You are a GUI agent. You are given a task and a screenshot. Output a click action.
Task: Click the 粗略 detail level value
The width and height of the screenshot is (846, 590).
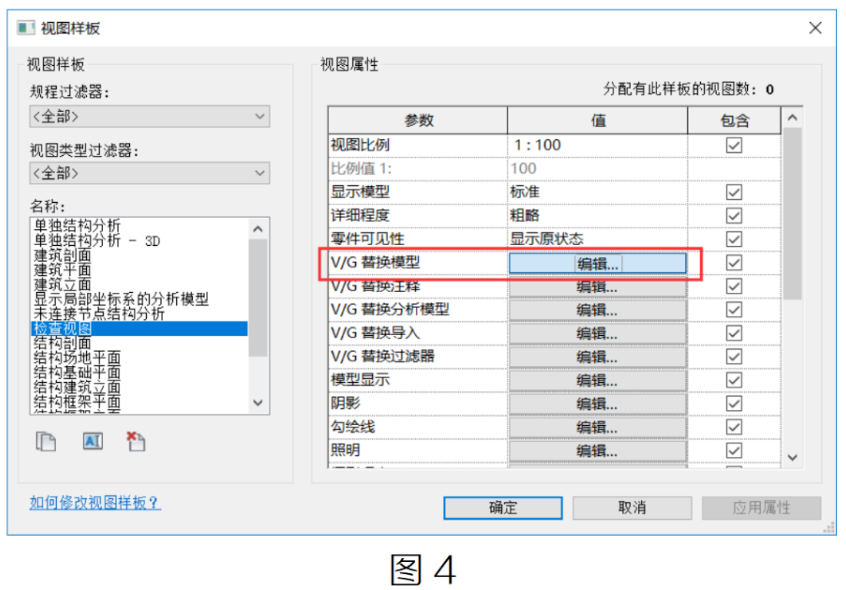point(597,216)
